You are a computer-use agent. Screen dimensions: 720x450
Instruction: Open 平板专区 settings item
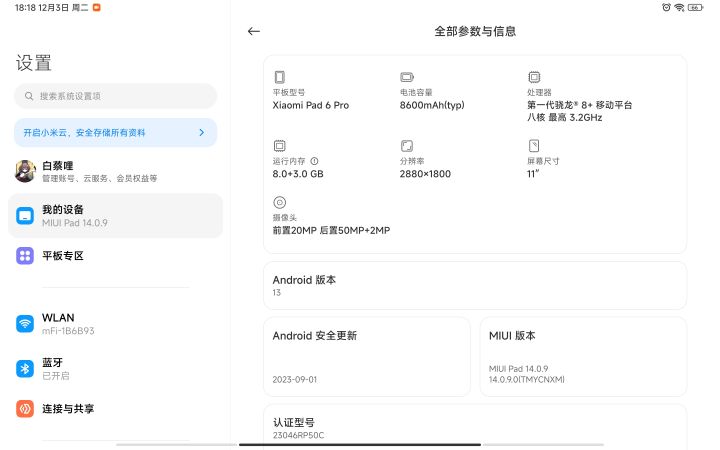point(115,255)
